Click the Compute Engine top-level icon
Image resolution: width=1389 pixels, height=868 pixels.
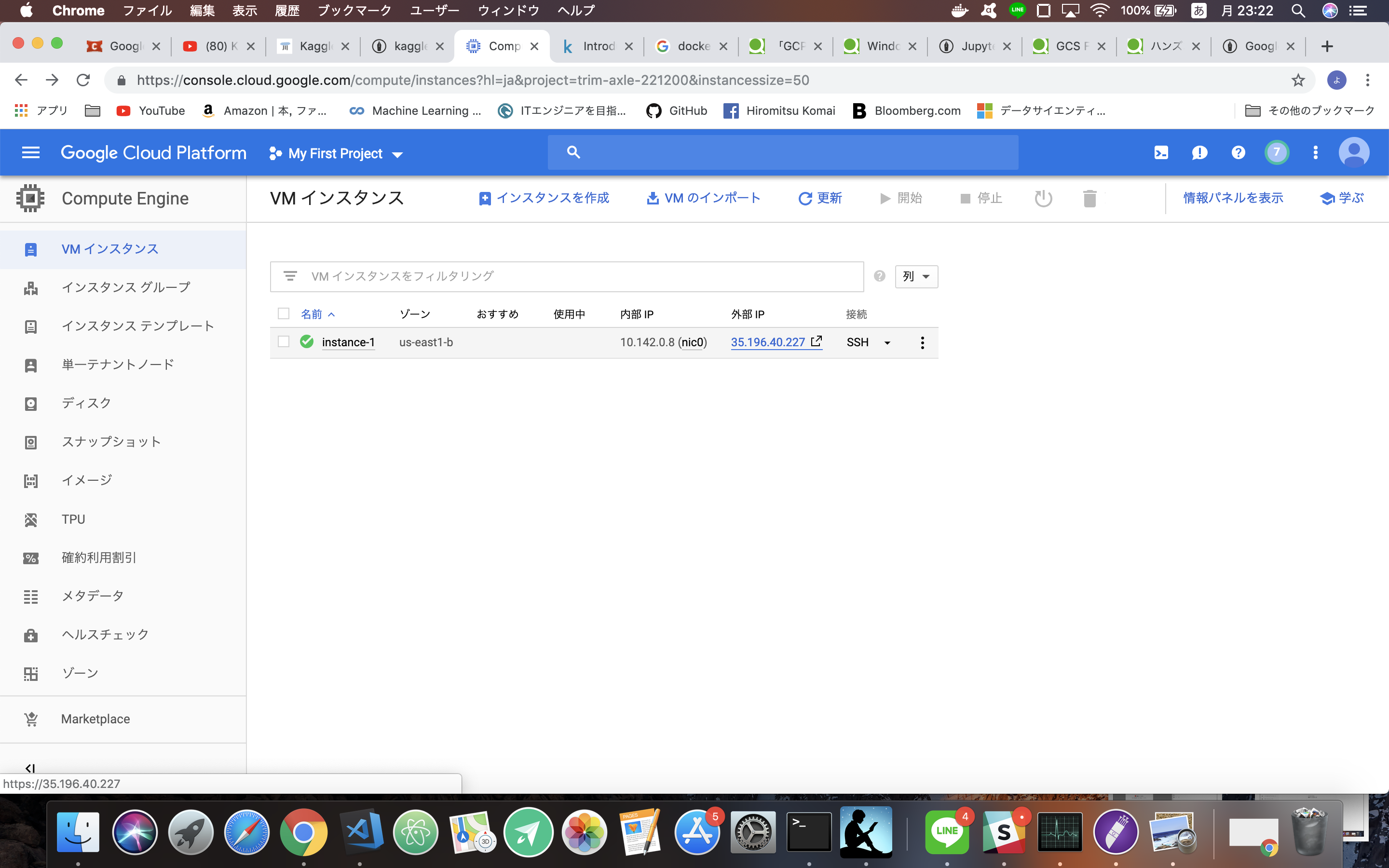click(30, 198)
